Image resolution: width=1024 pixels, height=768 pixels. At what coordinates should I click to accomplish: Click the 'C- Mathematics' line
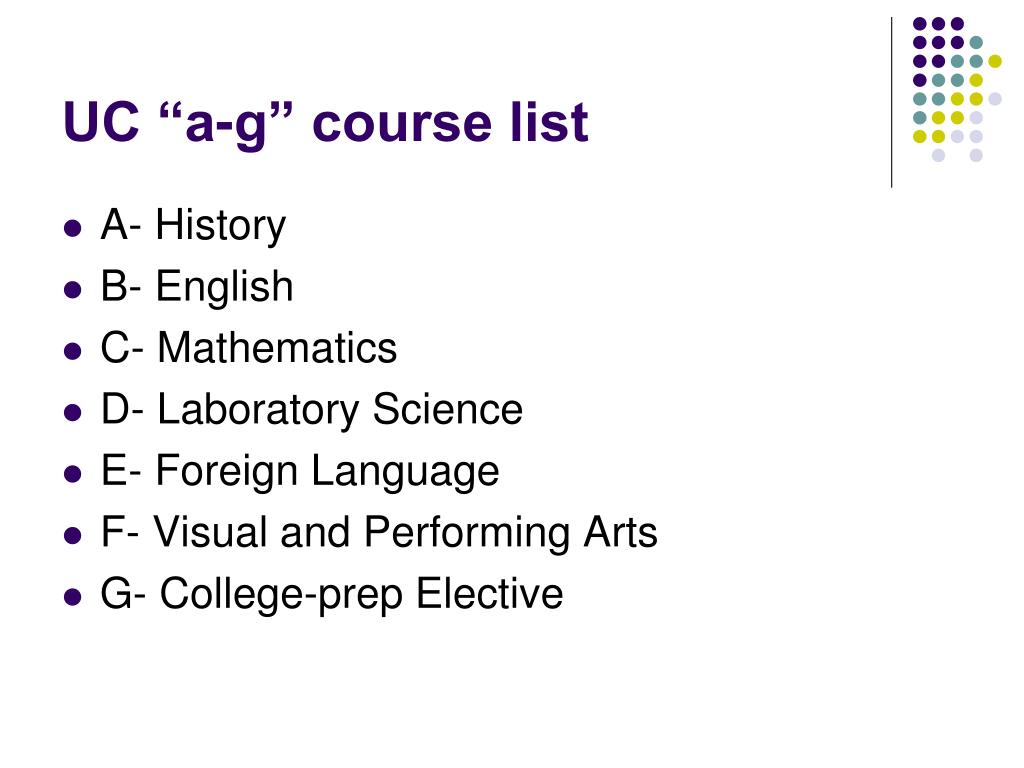(249, 347)
